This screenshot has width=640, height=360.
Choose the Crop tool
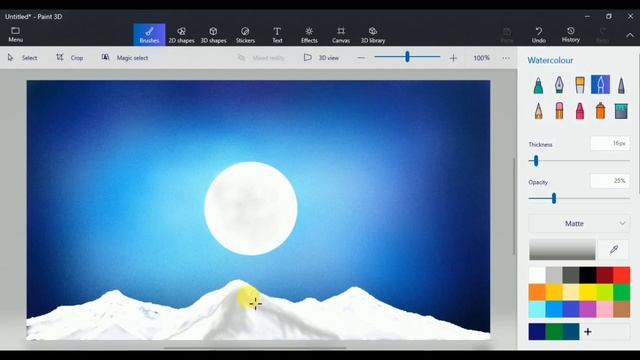(70, 58)
